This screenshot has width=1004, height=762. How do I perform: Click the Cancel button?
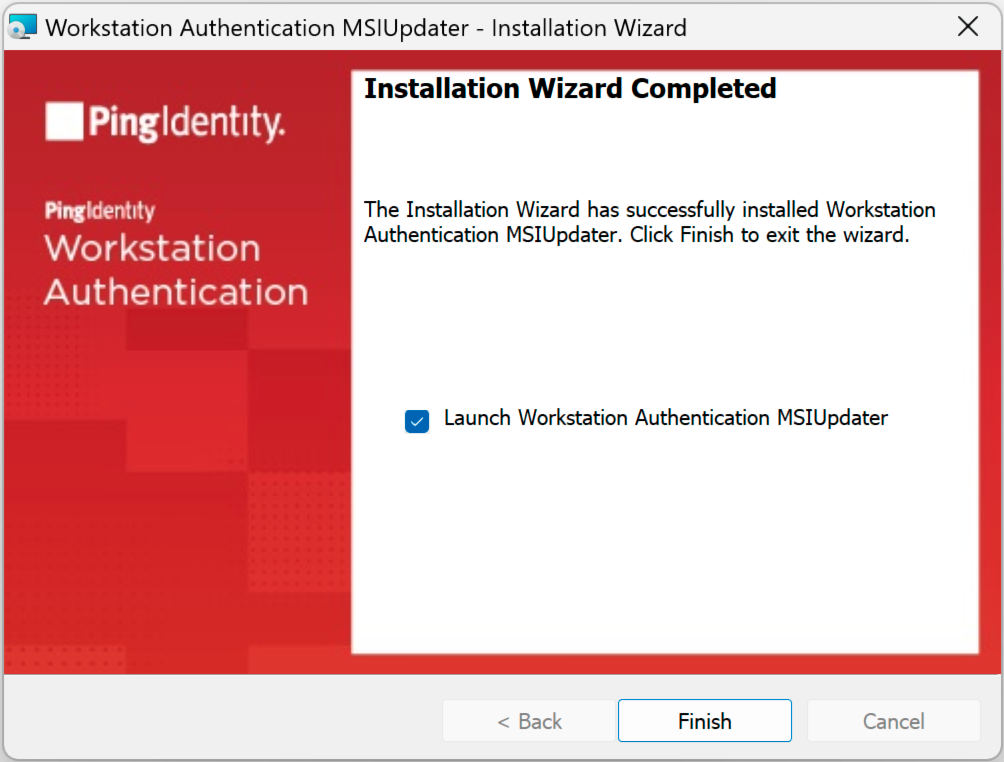pyautogui.click(x=893, y=721)
